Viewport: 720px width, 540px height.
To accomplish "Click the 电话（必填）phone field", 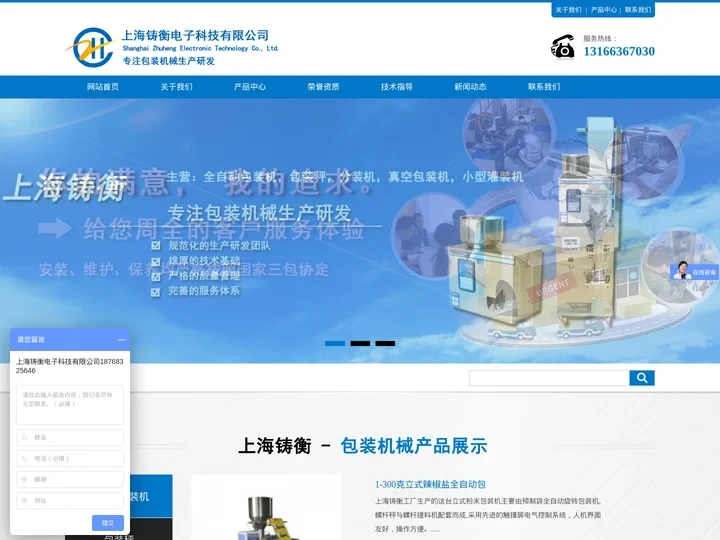I will click(x=70, y=458).
